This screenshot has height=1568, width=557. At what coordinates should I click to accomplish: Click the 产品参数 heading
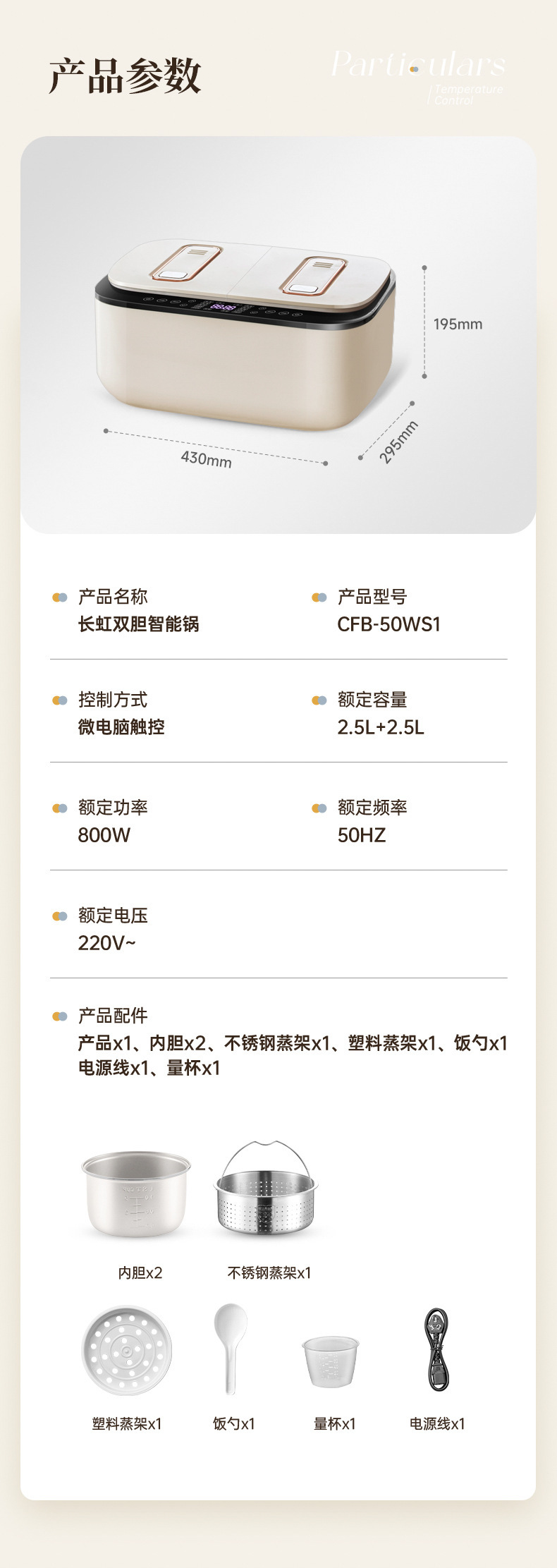coord(126,75)
